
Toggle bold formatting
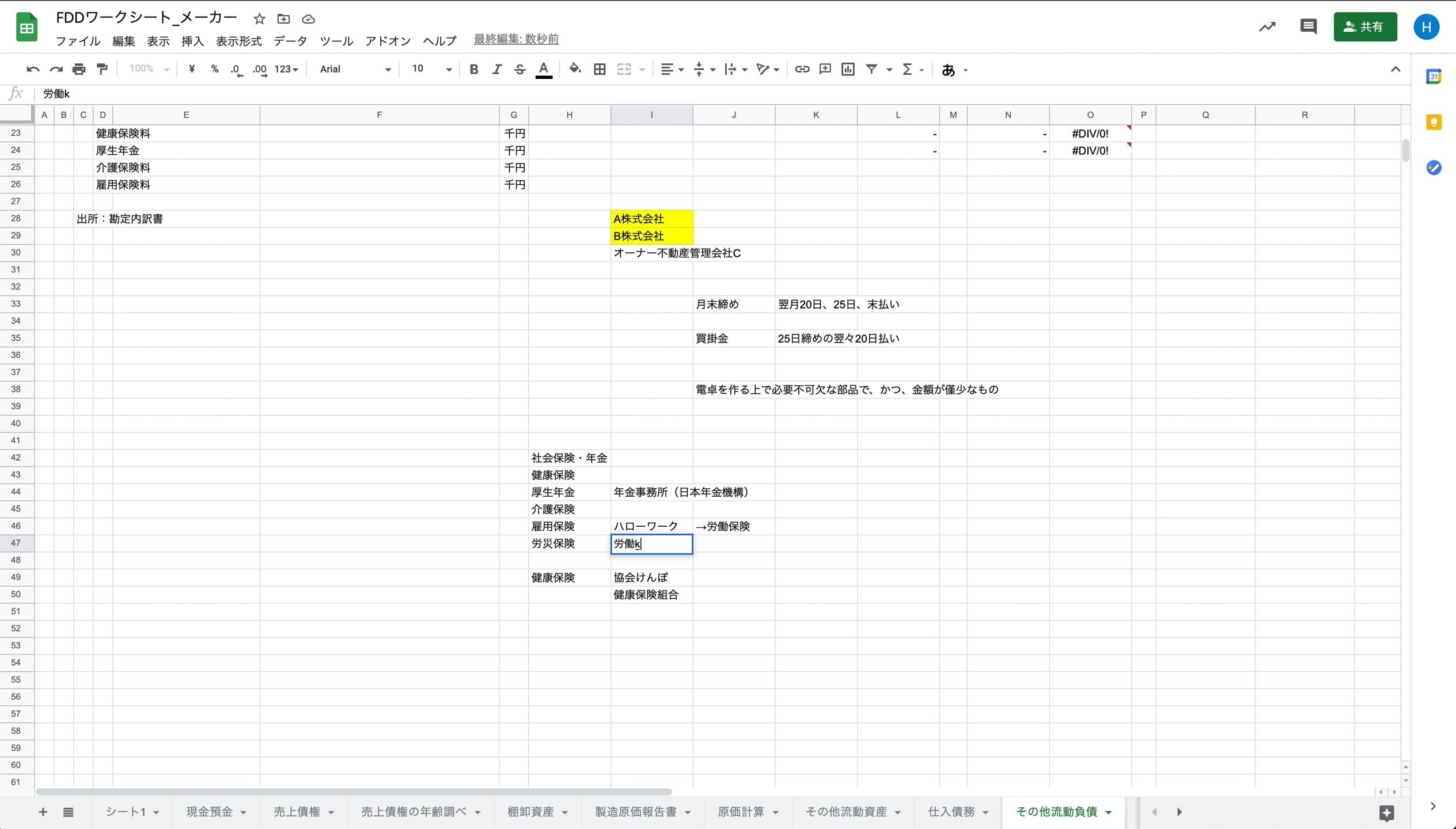click(473, 69)
